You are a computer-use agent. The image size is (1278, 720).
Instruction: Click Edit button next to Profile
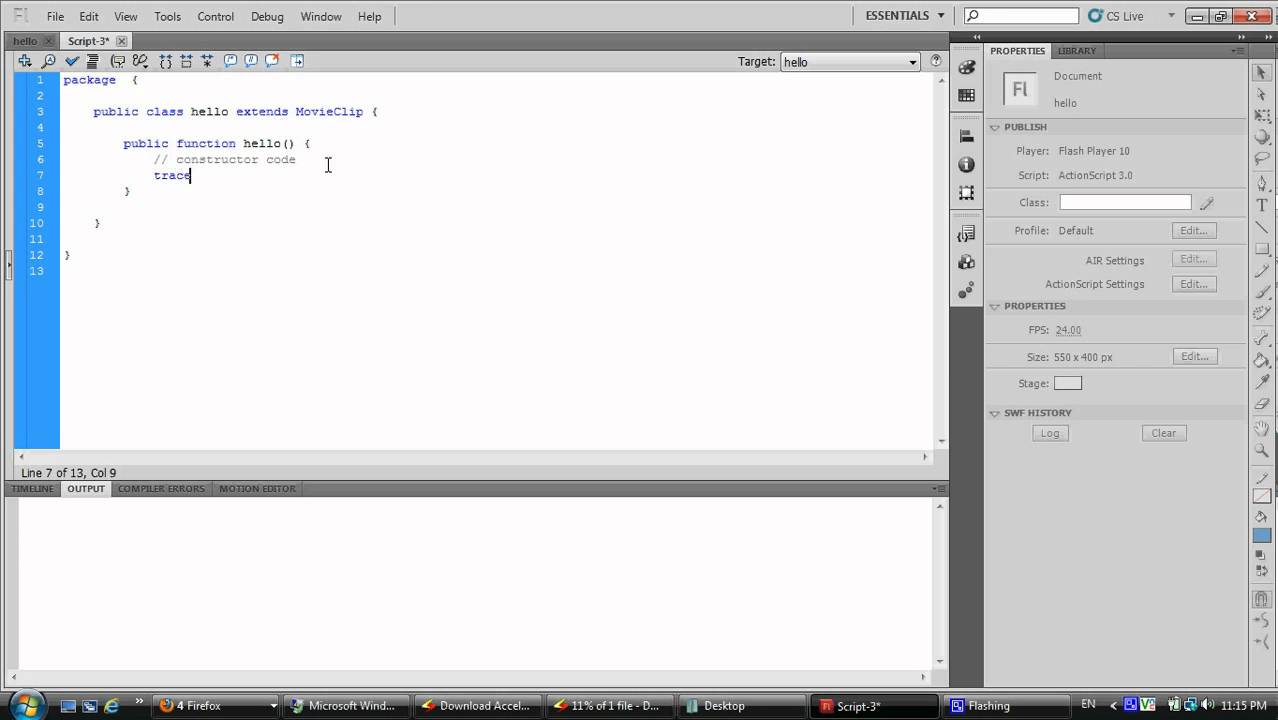click(x=1194, y=230)
